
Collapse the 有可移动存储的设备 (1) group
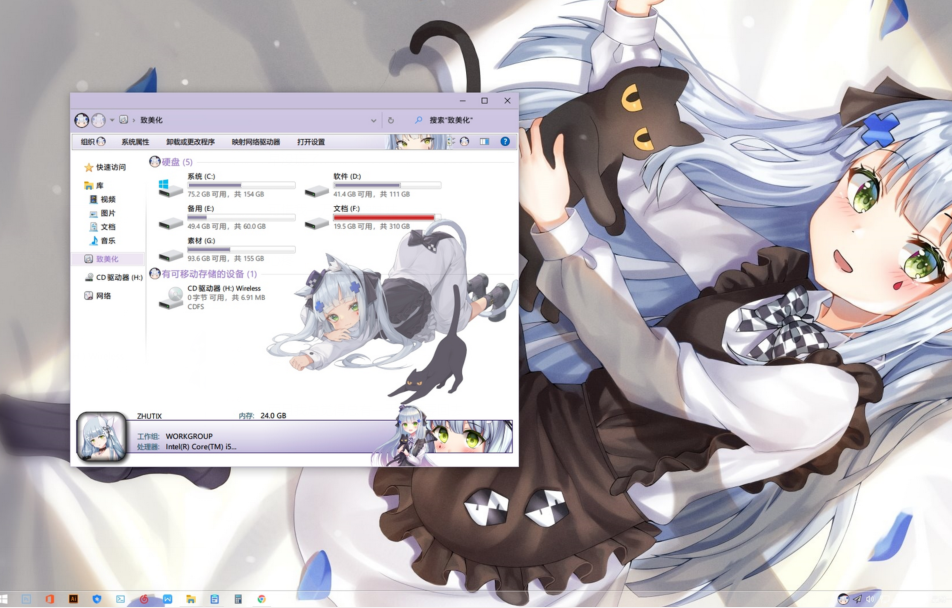[203, 274]
